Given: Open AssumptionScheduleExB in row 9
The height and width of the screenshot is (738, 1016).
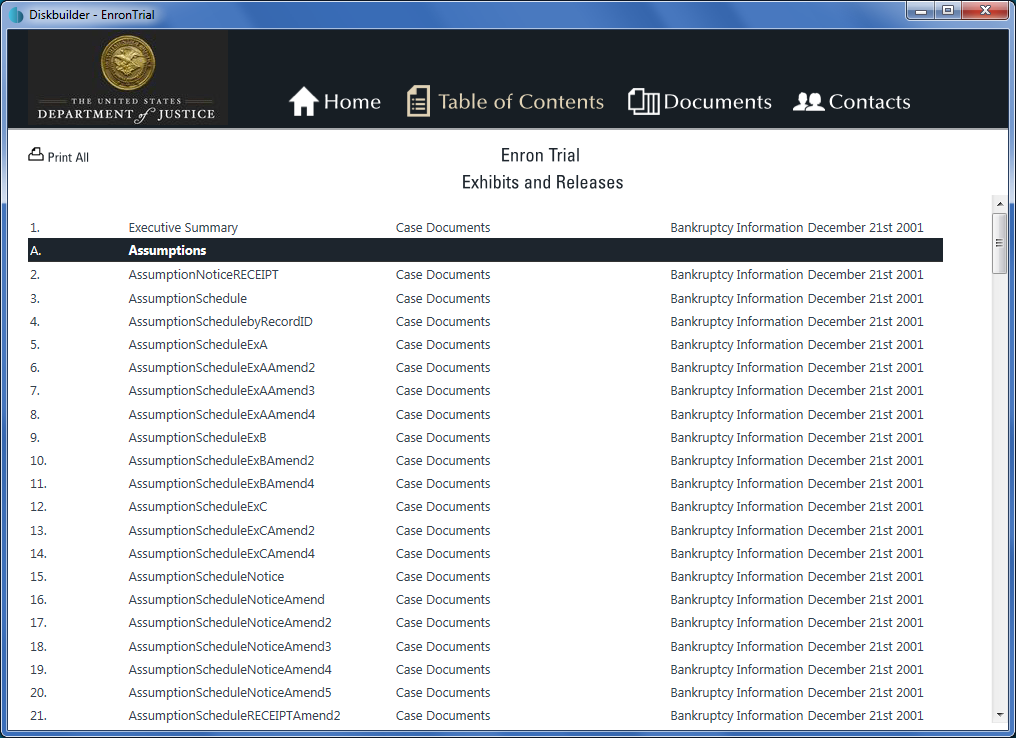Looking at the screenshot, I should (x=198, y=438).
